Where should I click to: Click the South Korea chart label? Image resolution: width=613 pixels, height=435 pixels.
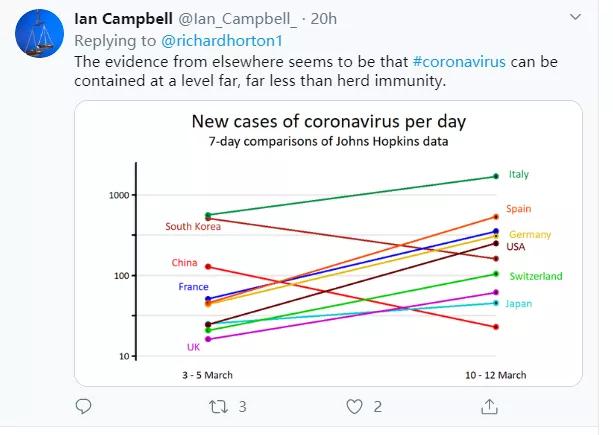[193, 227]
